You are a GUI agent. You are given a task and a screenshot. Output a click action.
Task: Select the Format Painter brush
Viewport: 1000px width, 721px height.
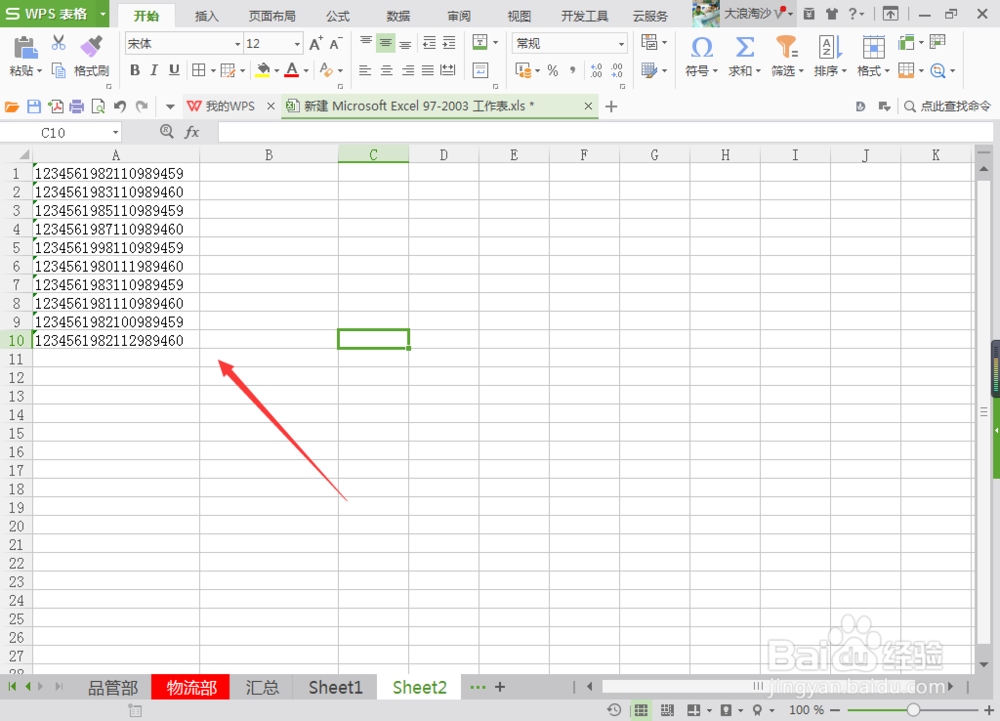92,46
